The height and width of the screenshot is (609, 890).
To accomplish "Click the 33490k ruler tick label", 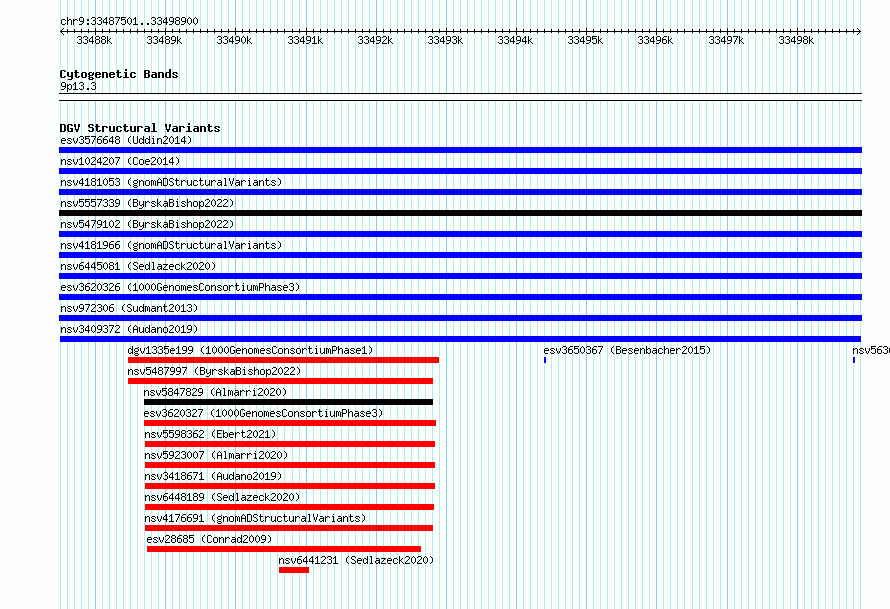I will (234, 40).
